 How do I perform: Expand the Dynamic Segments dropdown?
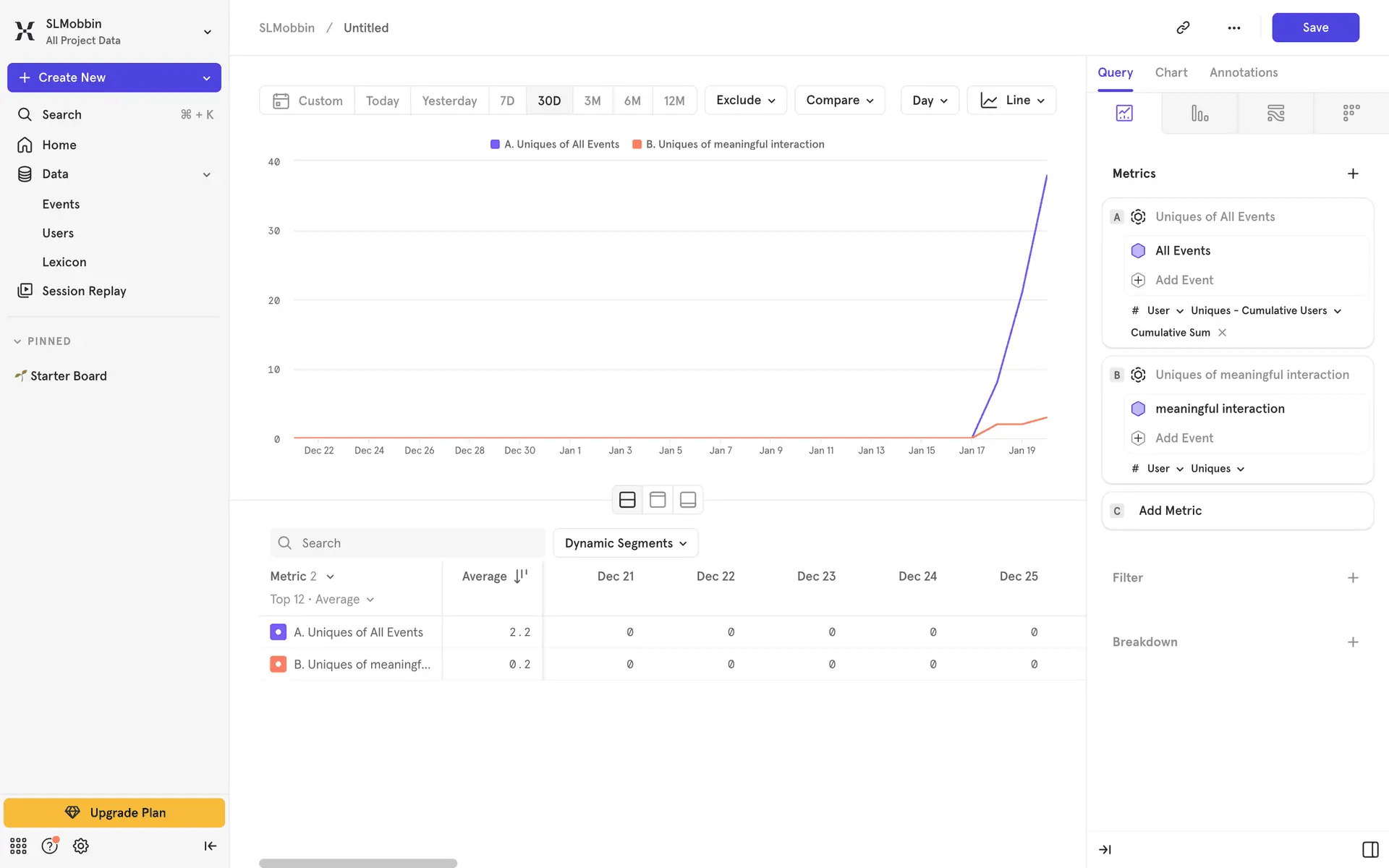click(x=625, y=543)
